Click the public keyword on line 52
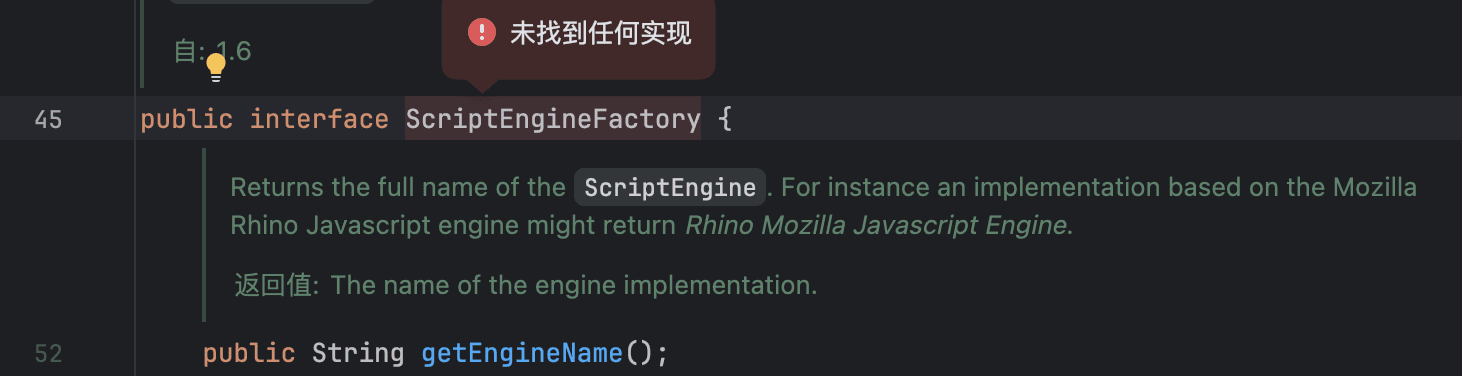 tap(249, 353)
